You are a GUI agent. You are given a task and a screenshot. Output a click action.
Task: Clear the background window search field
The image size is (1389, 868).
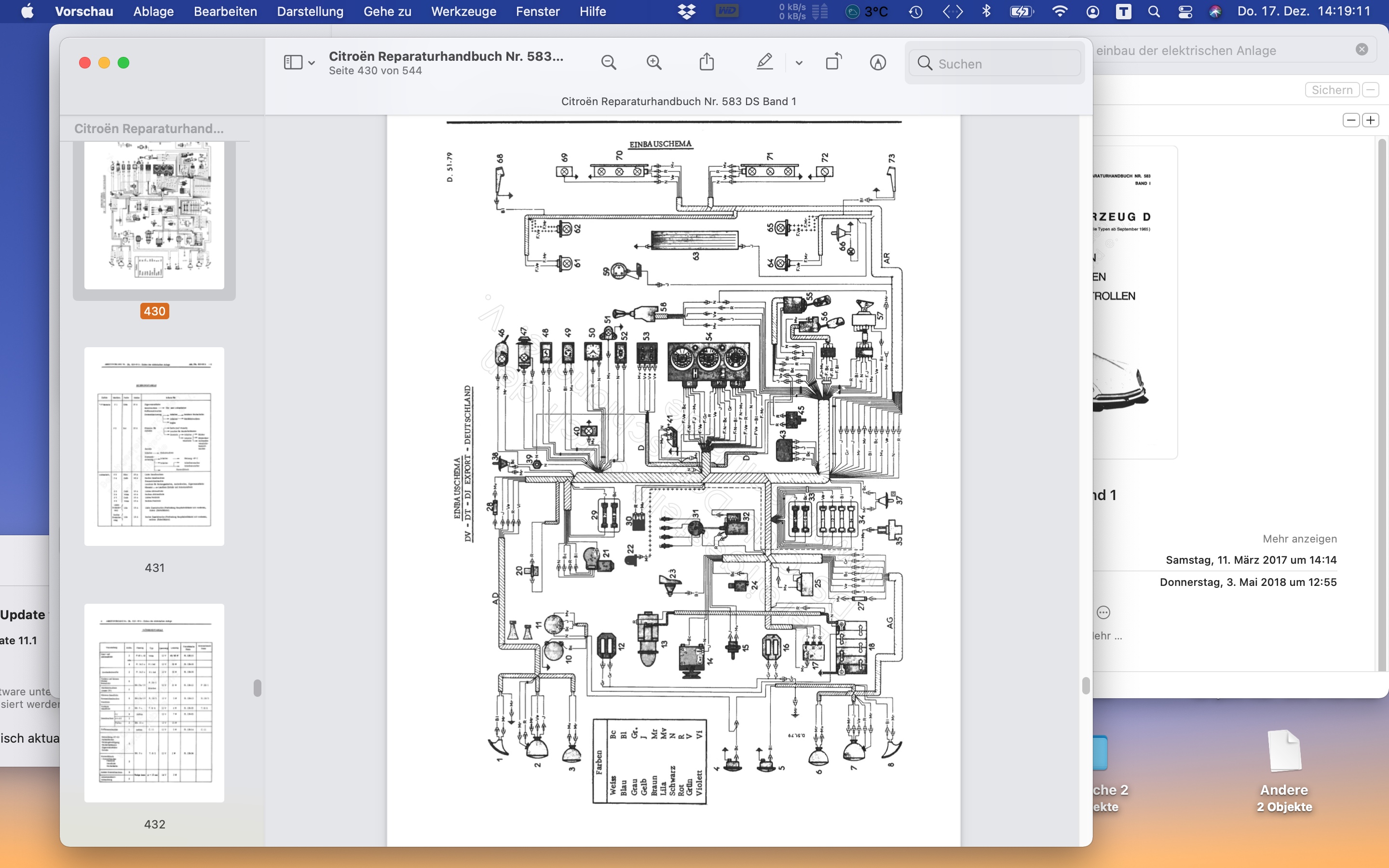tap(1362, 49)
